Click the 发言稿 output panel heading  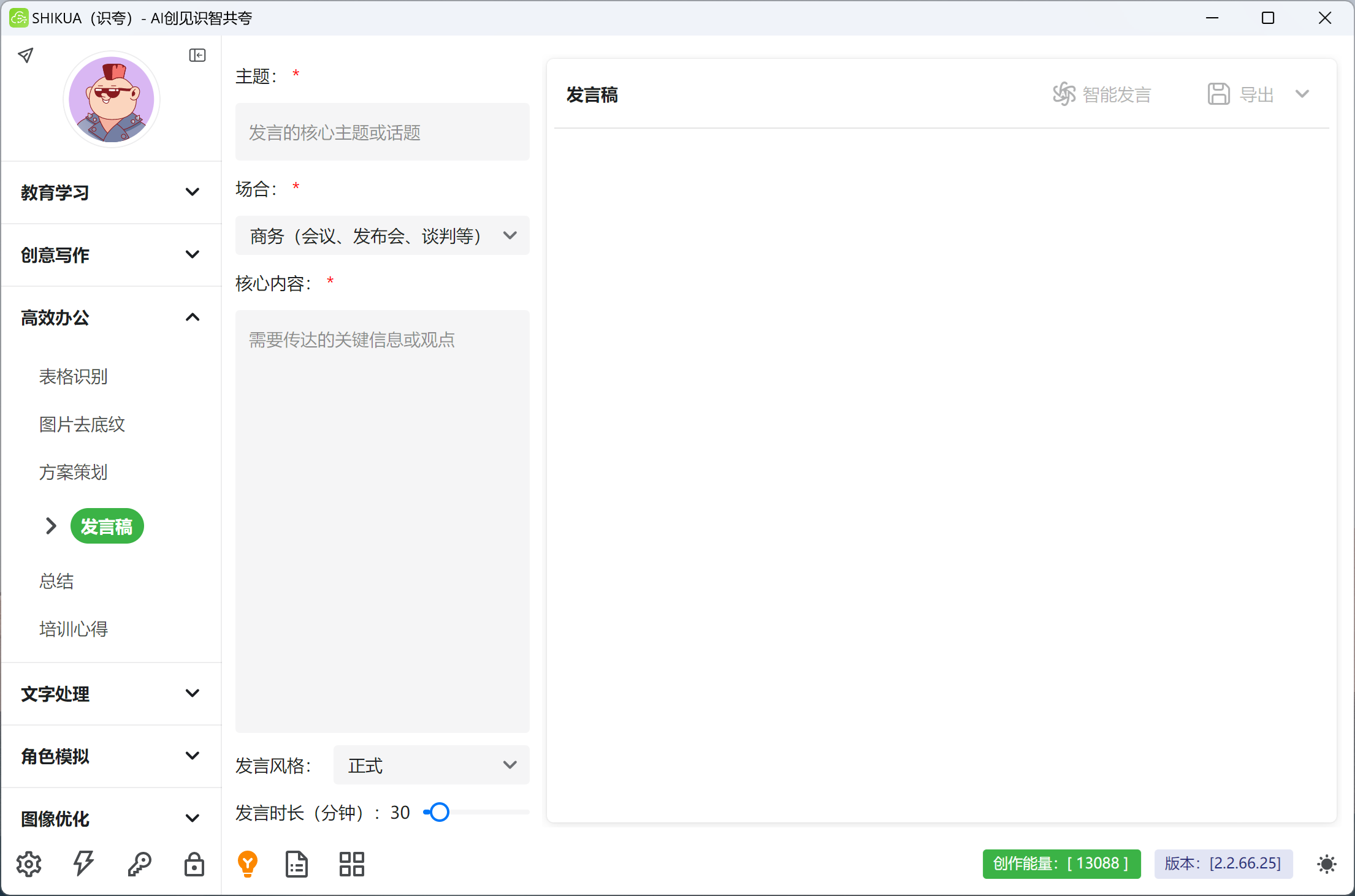pos(592,94)
